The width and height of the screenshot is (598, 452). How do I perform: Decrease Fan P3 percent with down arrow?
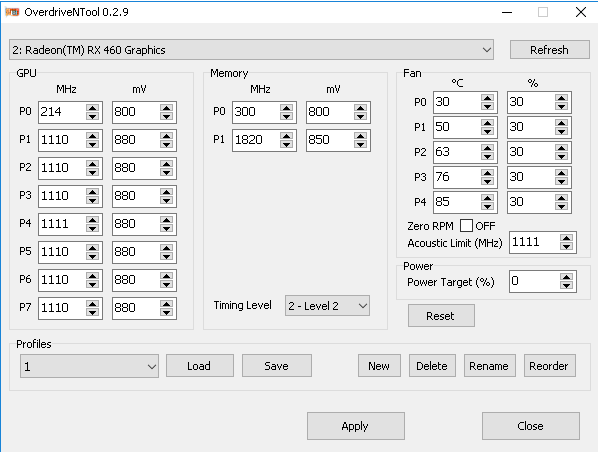pos(561,182)
